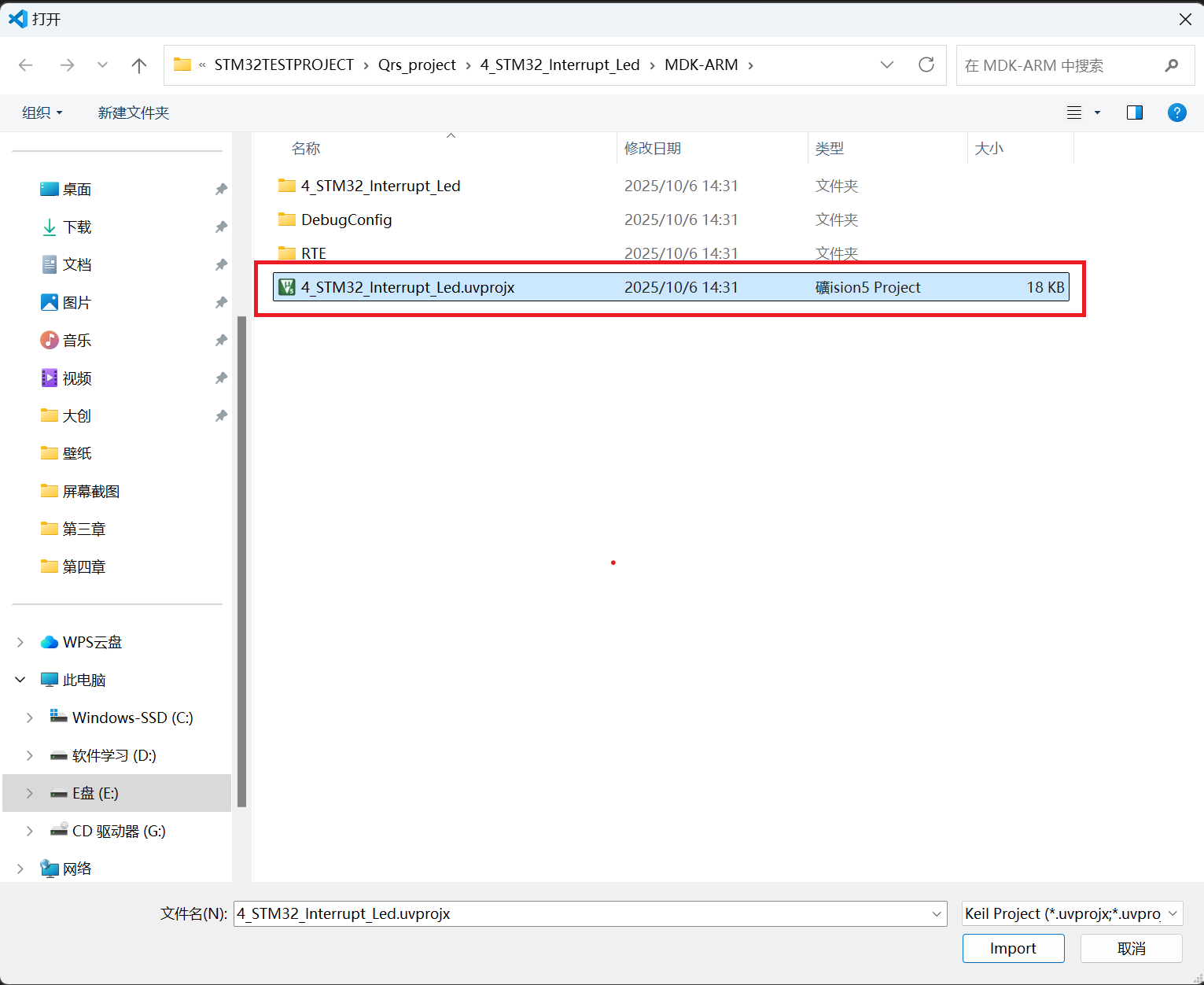Click the search magnifier icon
Viewport: 1204px width, 985px height.
1172,65
